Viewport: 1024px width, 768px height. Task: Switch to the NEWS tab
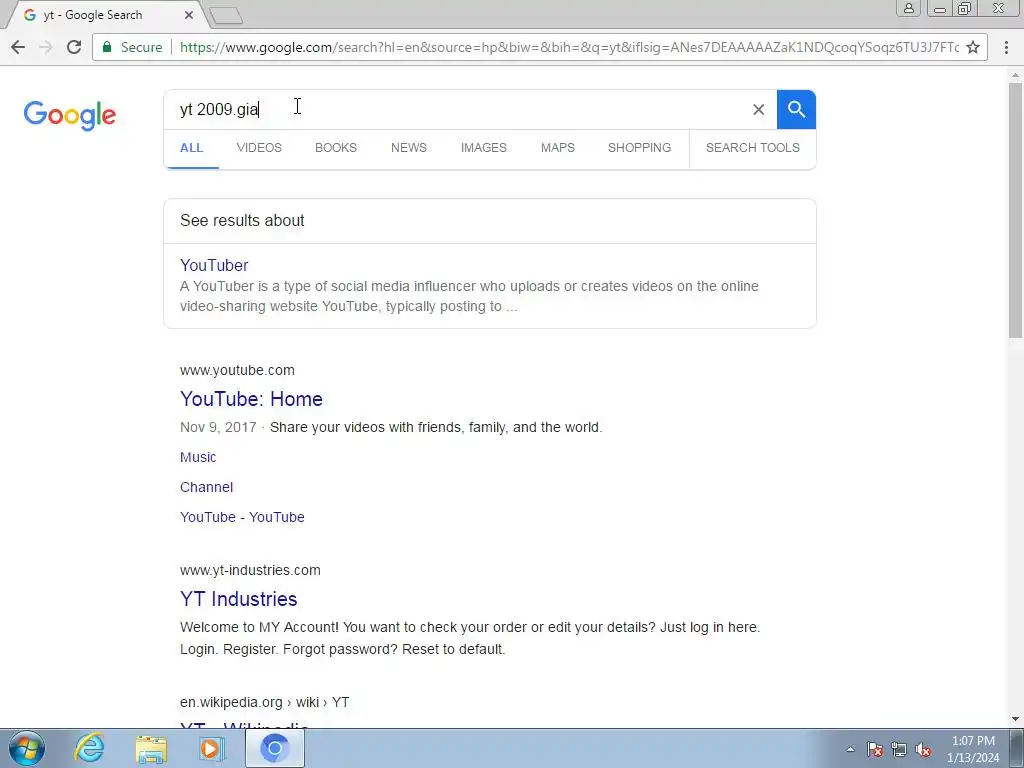click(x=409, y=148)
